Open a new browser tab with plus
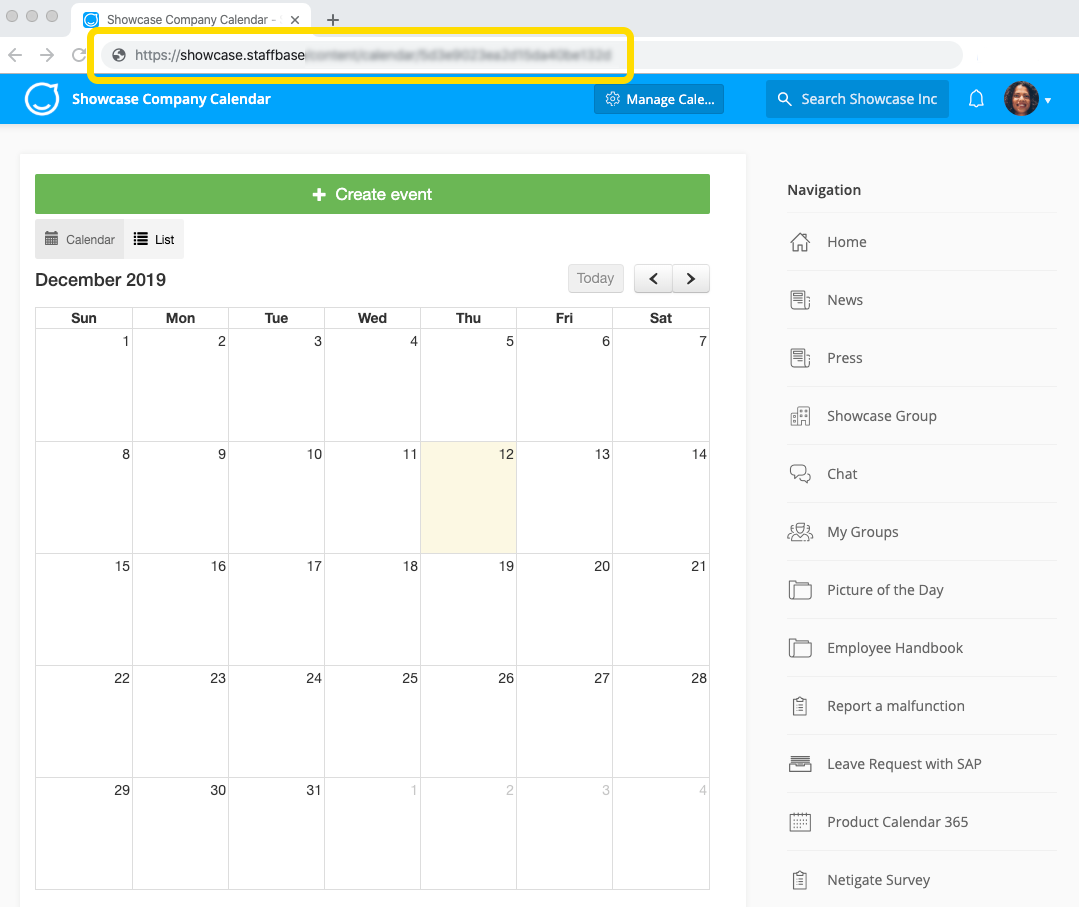Screen dimensions: 1080x908 pyautogui.click(x=333, y=20)
